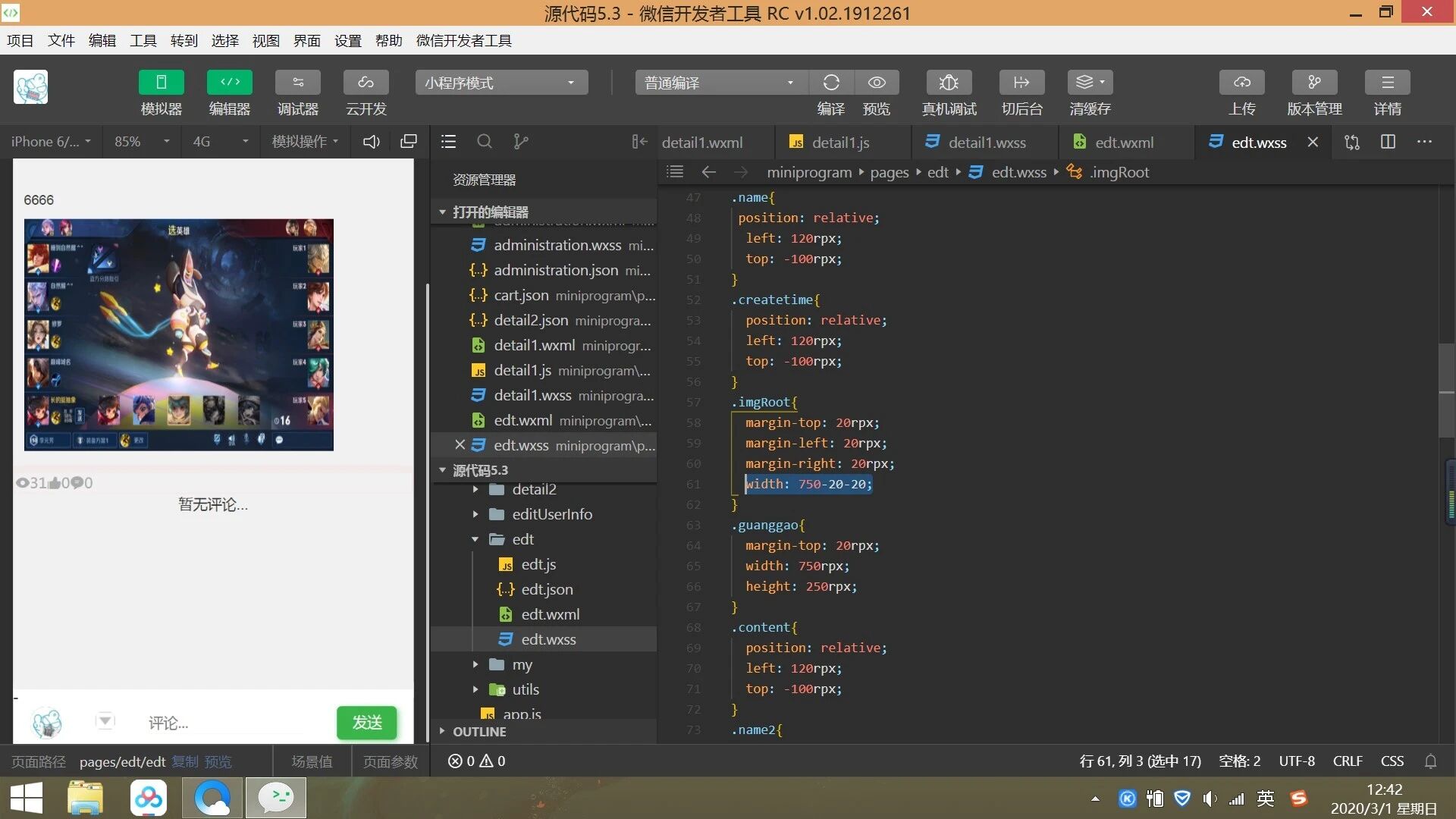Open the Version Management icon
The image size is (1456, 819).
1314,83
